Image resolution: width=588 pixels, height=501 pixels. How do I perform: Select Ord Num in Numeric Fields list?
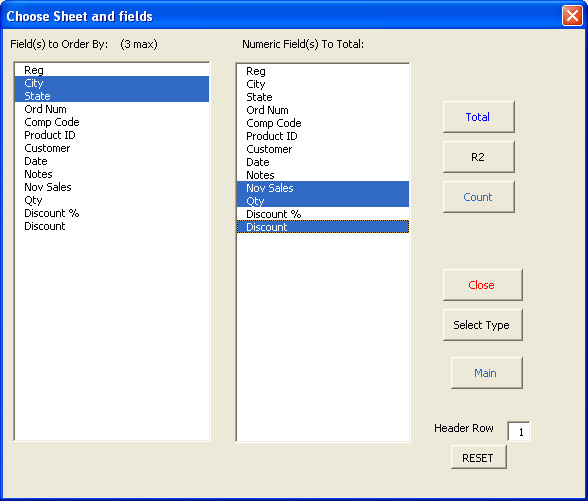(x=323, y=110)
